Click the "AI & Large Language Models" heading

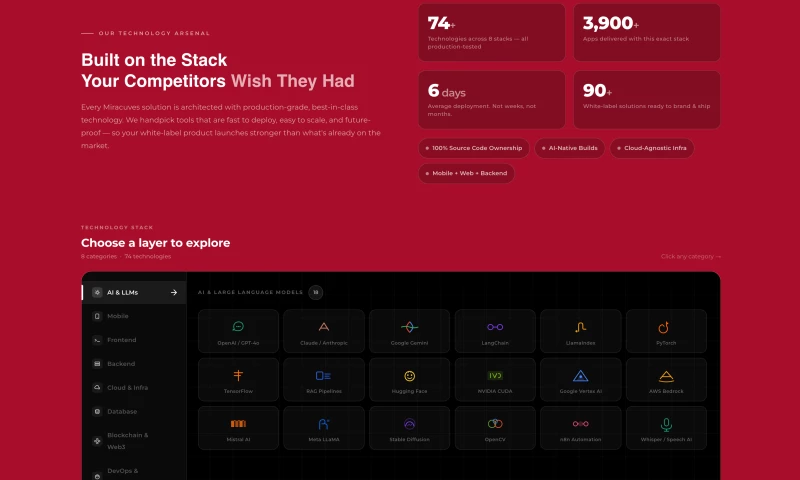click(x=251, y=292)
